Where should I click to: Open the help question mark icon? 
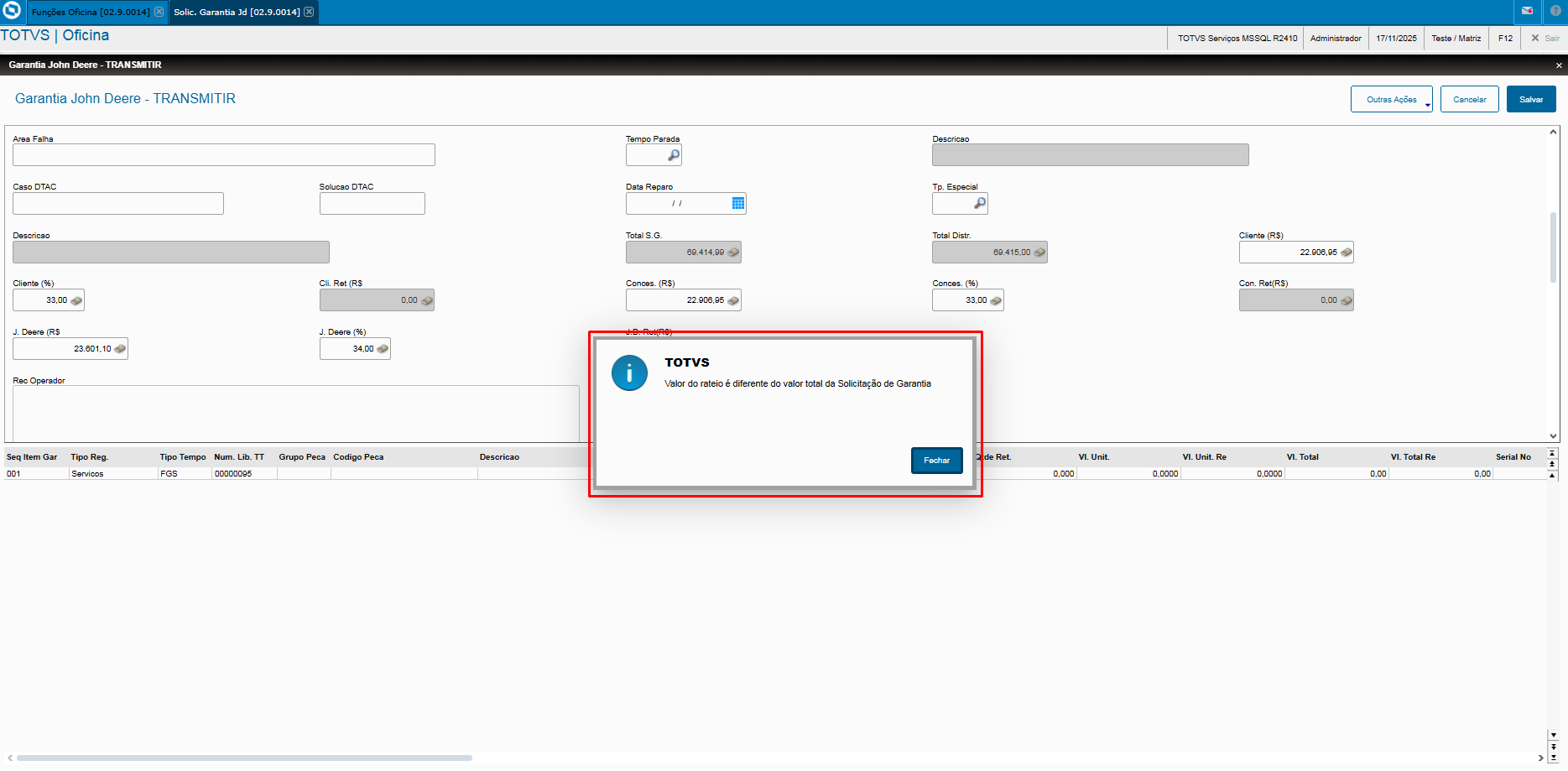coord(1555,11)
